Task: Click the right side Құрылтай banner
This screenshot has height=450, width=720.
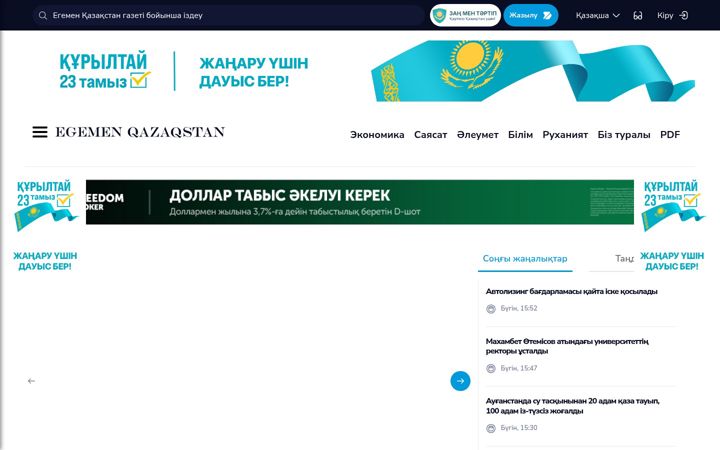Action: pos(672,225)
